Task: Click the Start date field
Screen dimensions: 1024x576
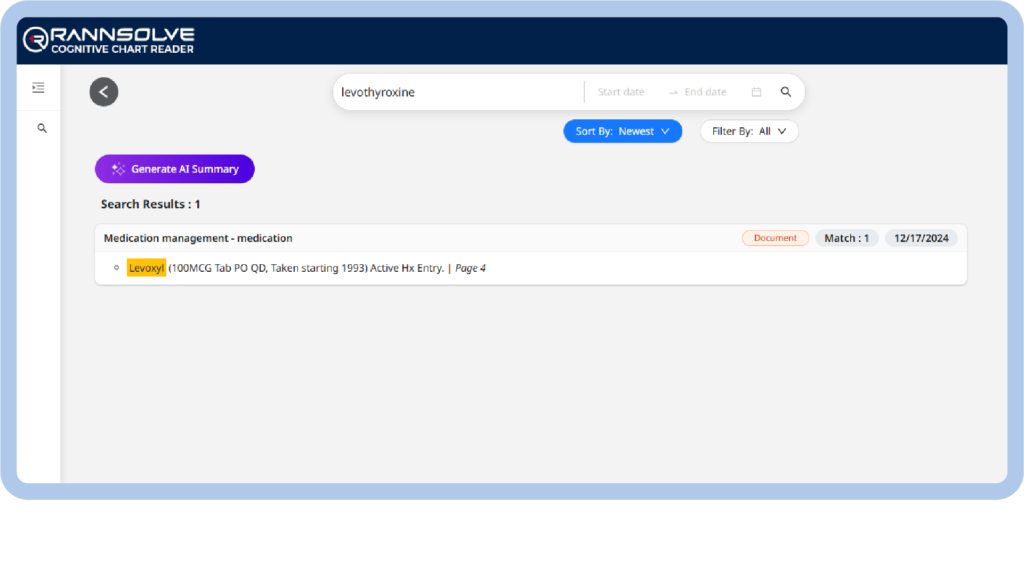Action: coord(621,92)
